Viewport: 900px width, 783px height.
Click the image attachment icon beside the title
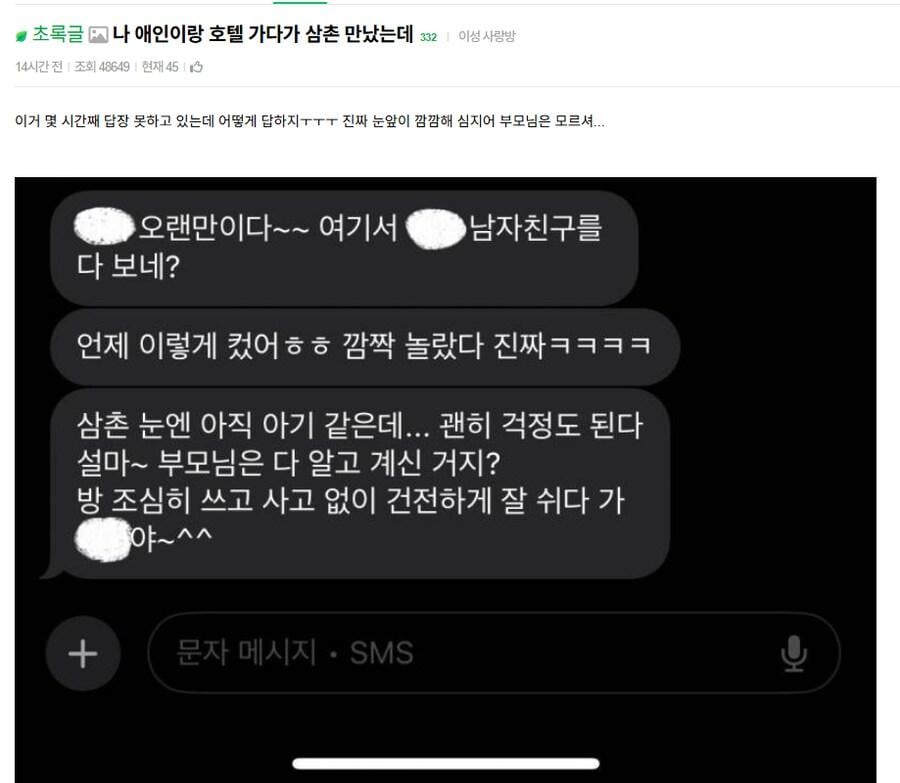click(98, 36)
